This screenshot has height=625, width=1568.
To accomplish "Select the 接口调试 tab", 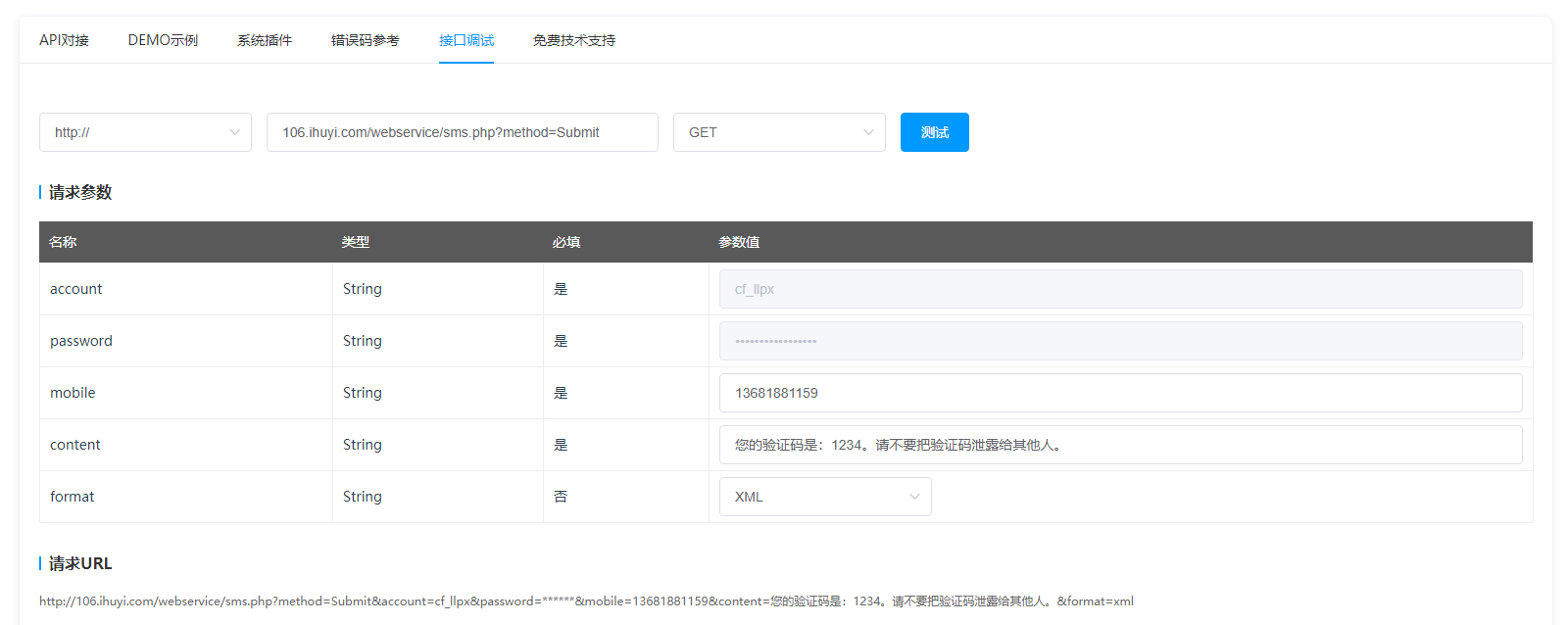I will tap(466, 40).
